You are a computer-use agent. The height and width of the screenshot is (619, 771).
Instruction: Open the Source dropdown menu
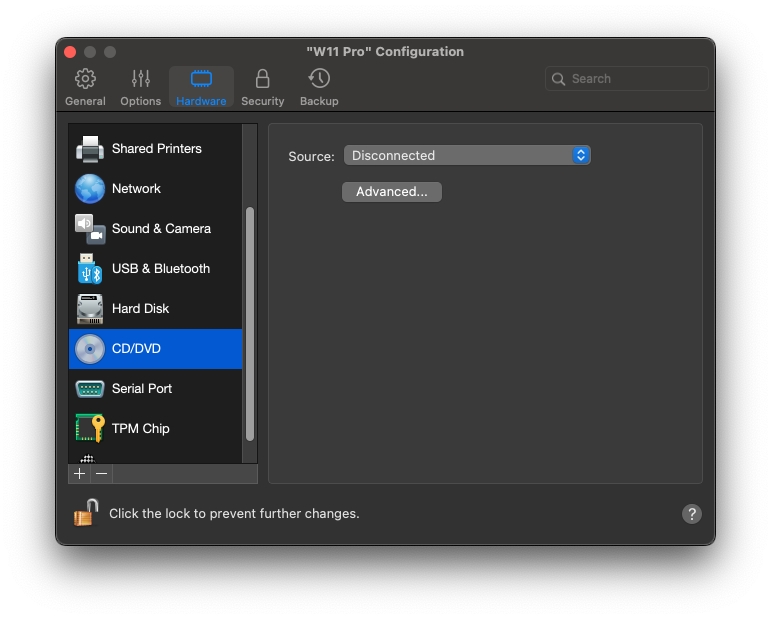(467, 156)
